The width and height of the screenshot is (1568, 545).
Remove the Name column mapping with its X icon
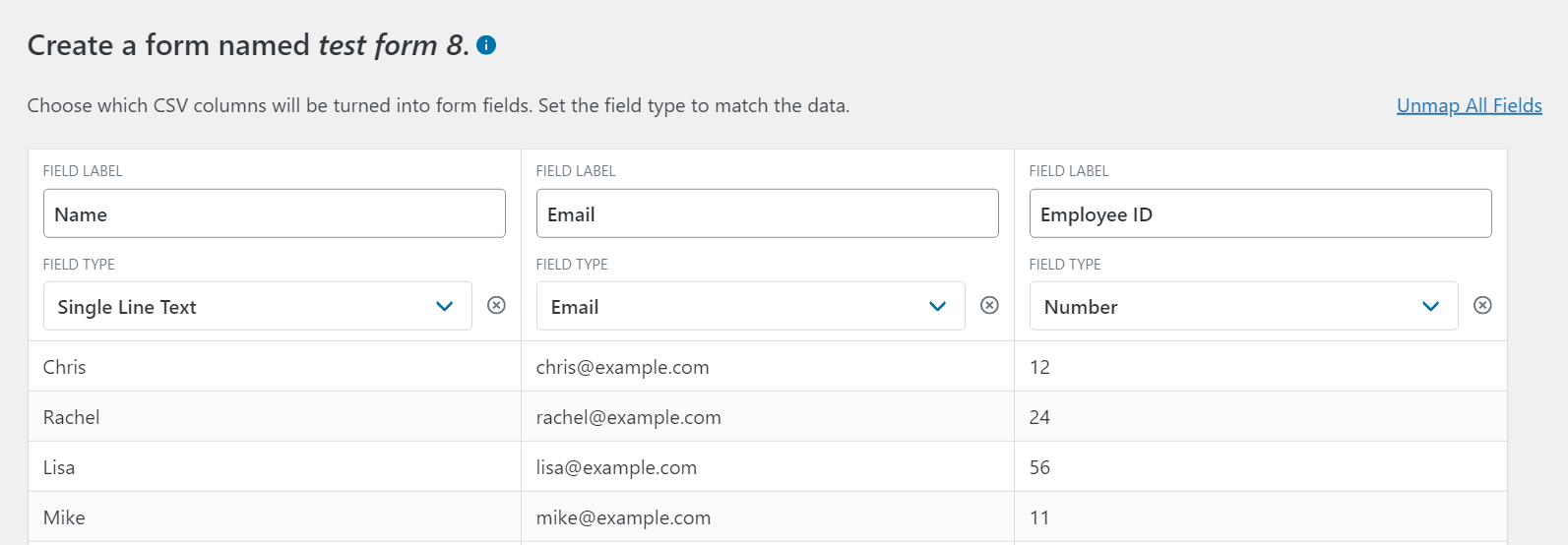[x=497, y=305]
